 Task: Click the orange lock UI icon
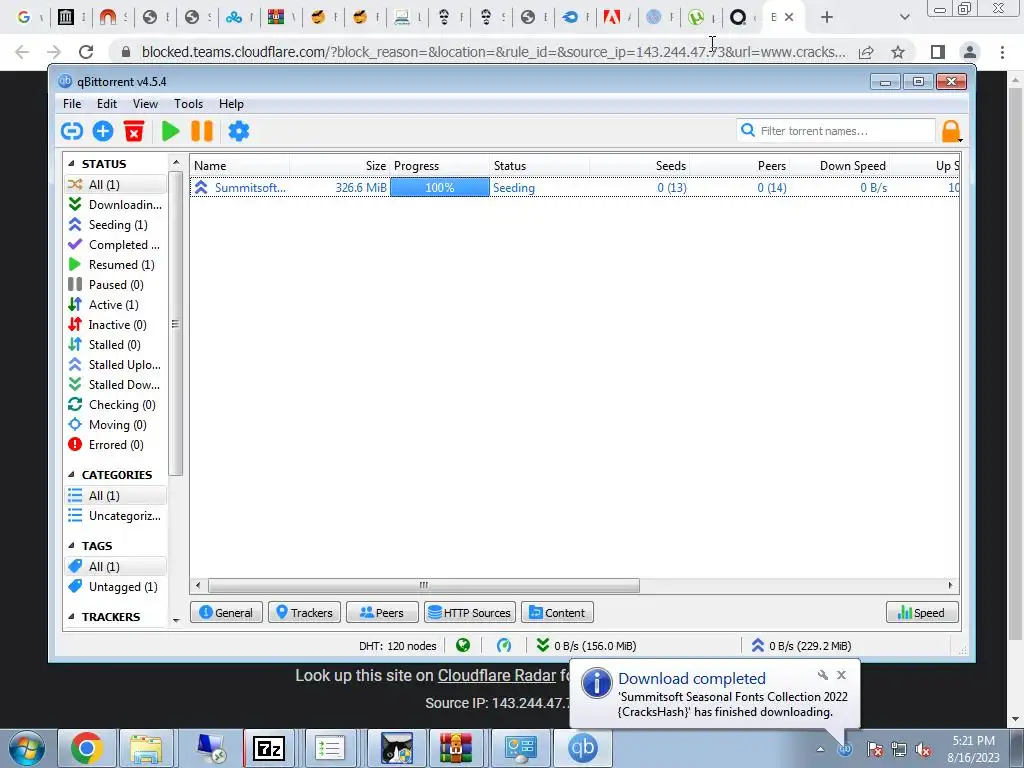pos(951,131)
